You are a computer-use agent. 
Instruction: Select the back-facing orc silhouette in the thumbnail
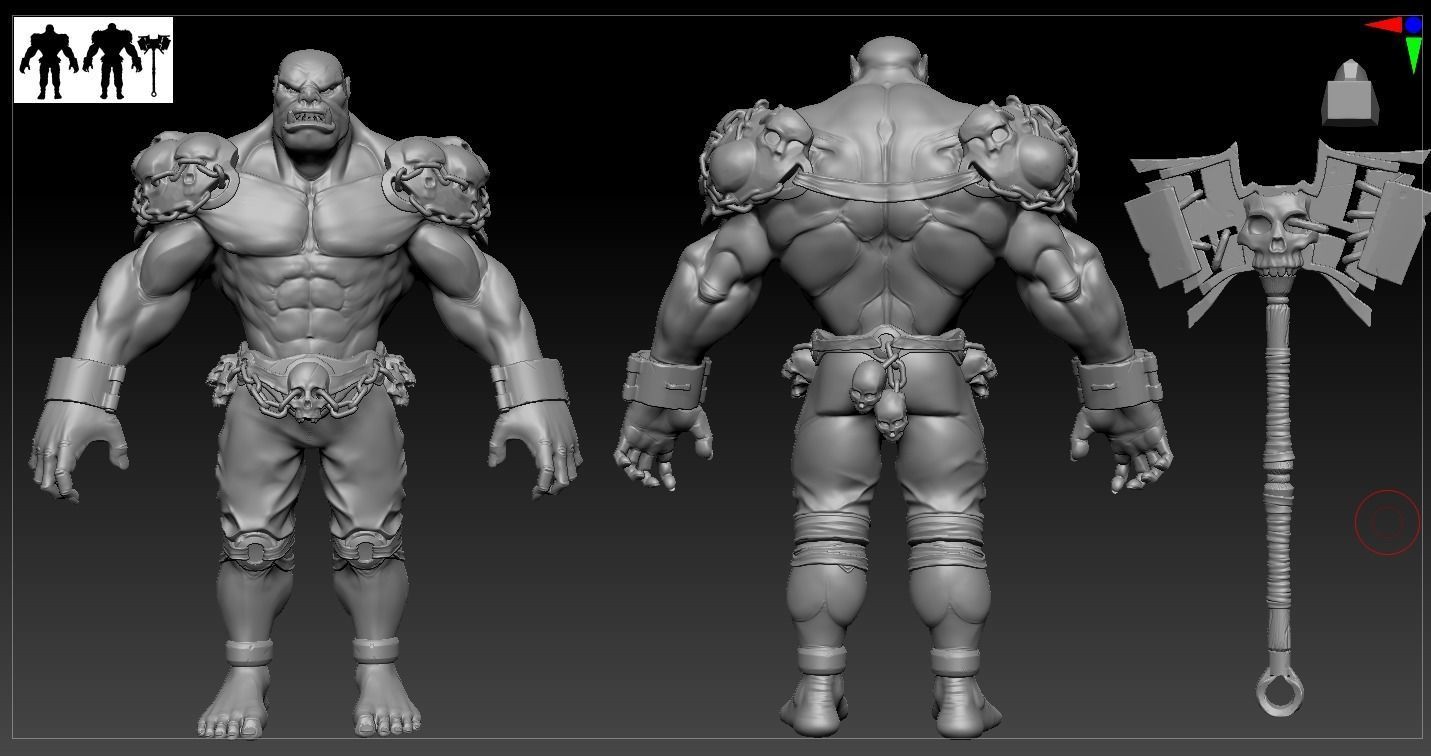(112, 61)
